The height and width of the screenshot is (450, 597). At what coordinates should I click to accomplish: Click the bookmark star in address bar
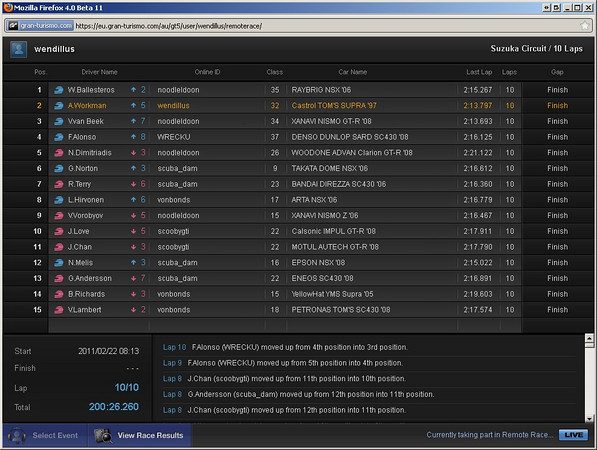585,26
